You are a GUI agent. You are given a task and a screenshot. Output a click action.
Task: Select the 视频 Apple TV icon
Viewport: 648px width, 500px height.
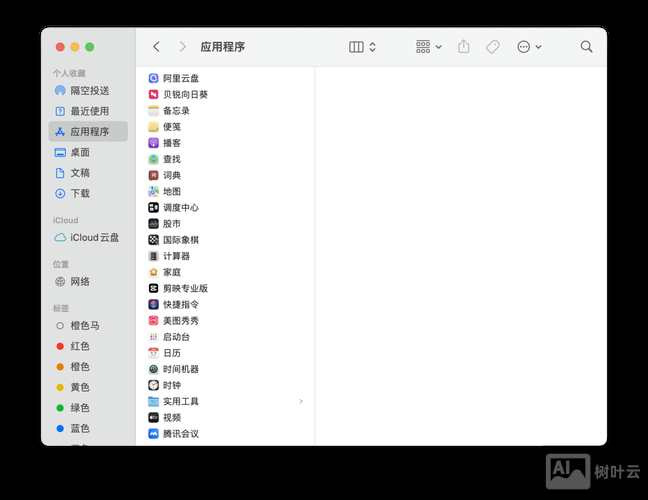point(153,417)
